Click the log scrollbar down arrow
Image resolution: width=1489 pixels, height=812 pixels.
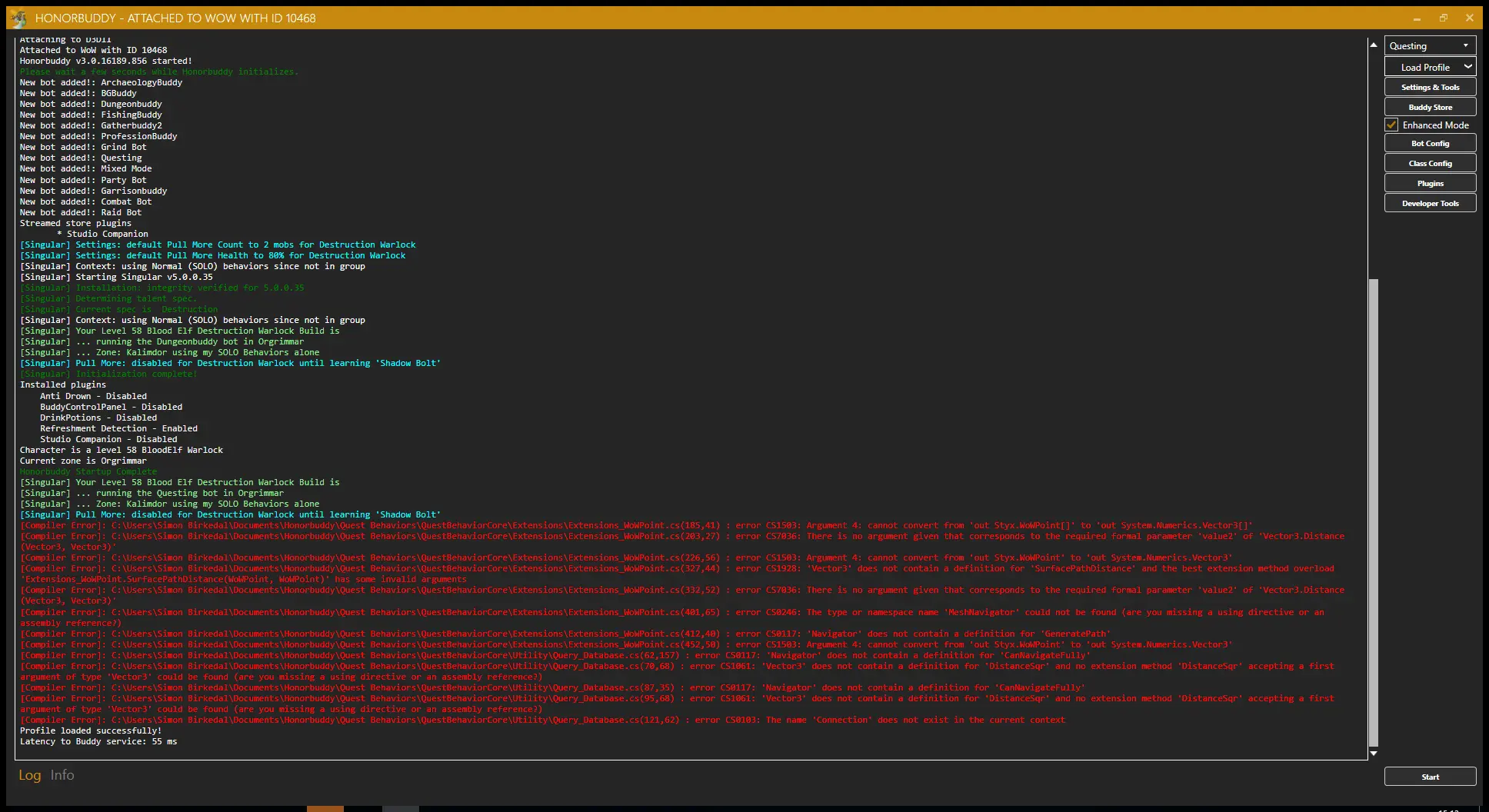click(x=1374, y=754)
